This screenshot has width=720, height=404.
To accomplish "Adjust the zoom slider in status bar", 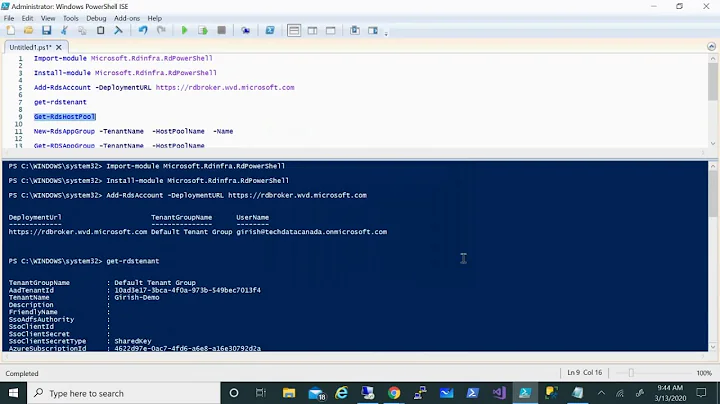I will [x=631, y=373].
